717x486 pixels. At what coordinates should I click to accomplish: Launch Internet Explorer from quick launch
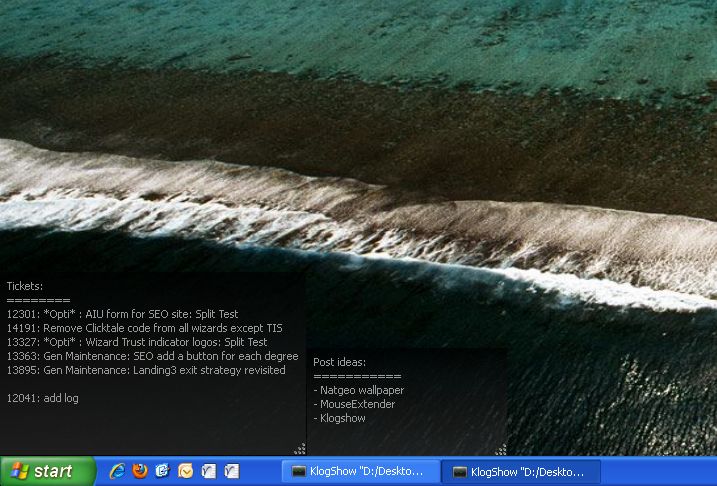coord(118,471)
